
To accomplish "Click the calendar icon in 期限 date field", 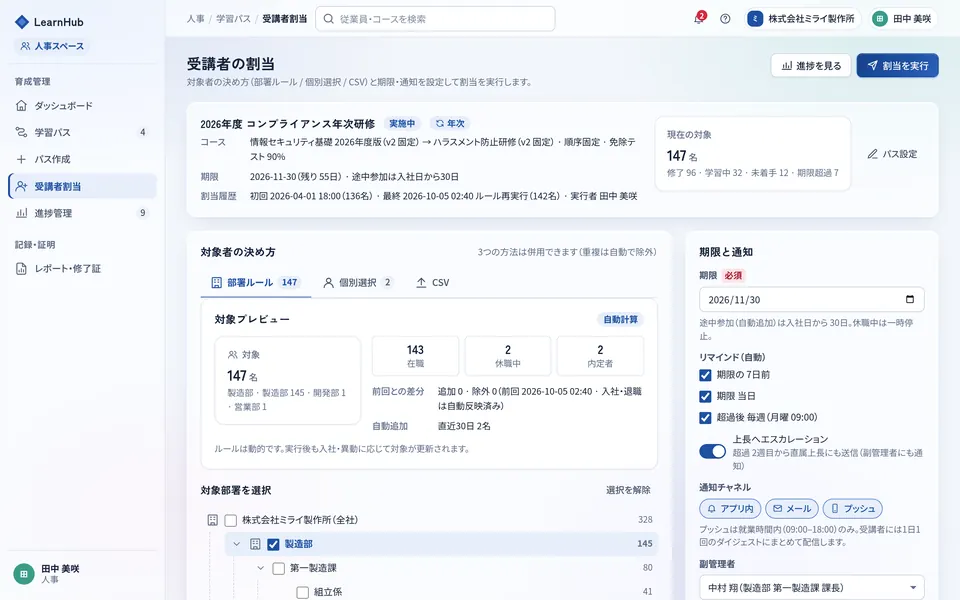I will 910,299.
